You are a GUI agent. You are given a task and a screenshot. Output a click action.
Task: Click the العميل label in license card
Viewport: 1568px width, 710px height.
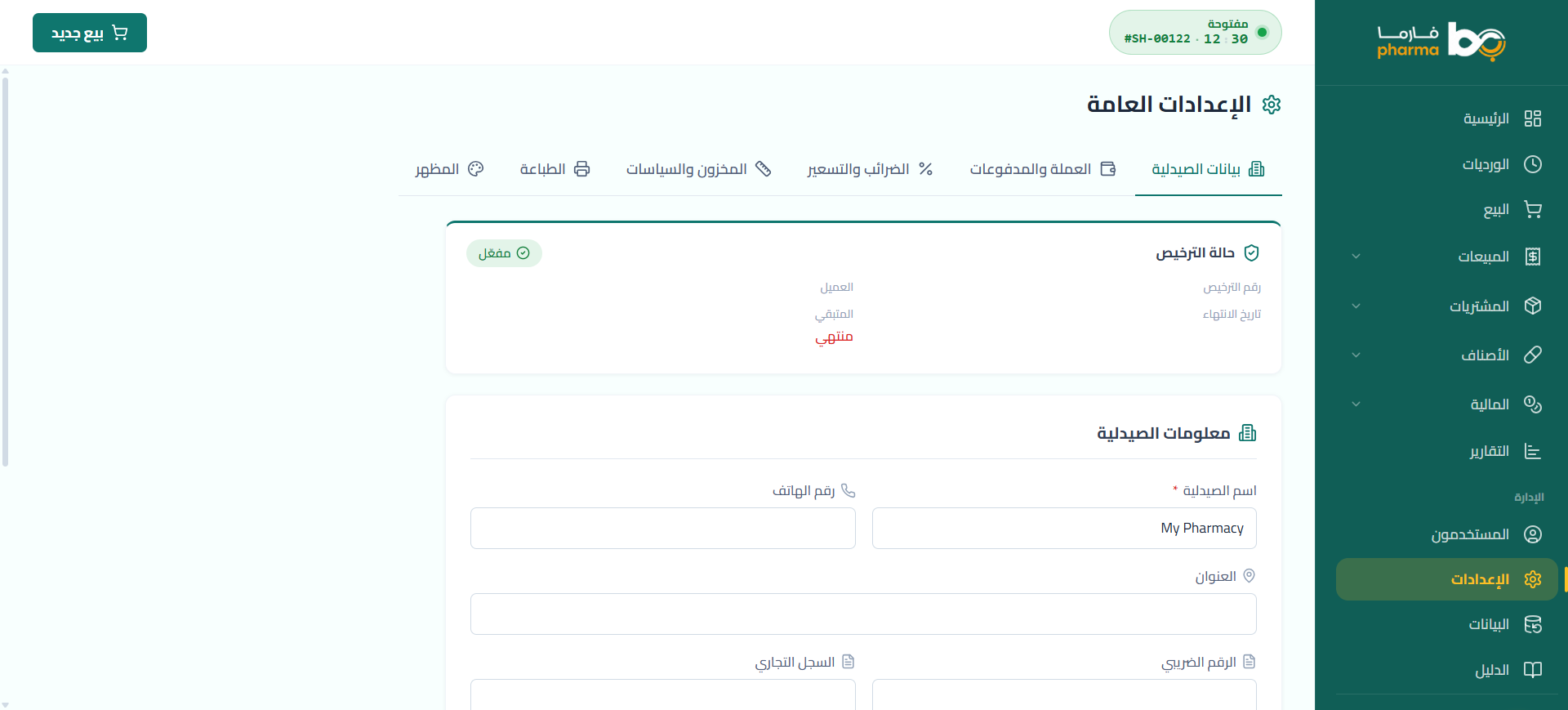[837, 288]
